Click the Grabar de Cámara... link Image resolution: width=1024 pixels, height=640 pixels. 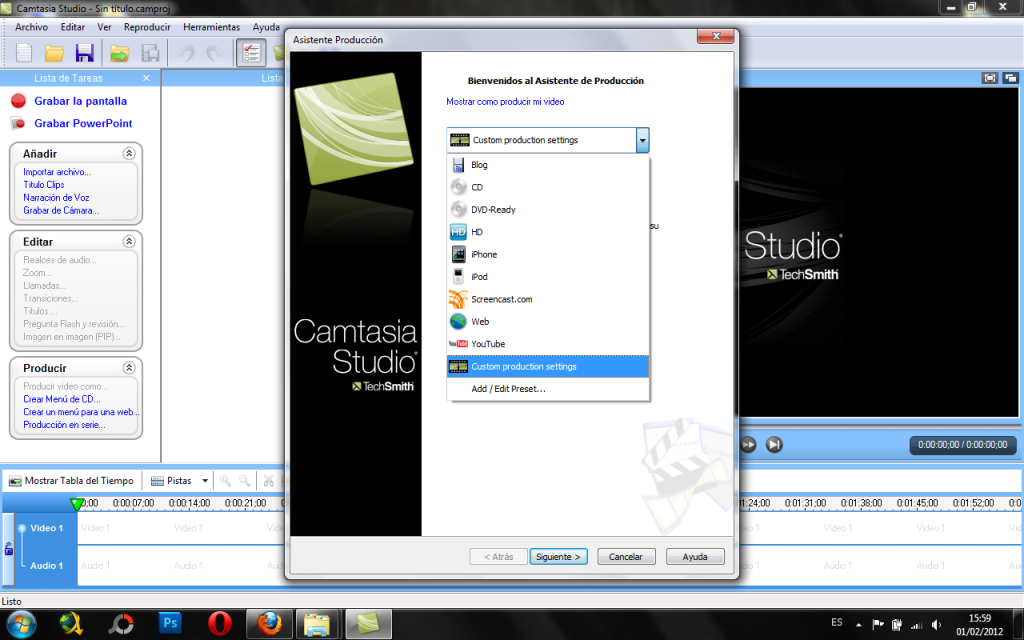pyautogui.click(x=61, y=210)
